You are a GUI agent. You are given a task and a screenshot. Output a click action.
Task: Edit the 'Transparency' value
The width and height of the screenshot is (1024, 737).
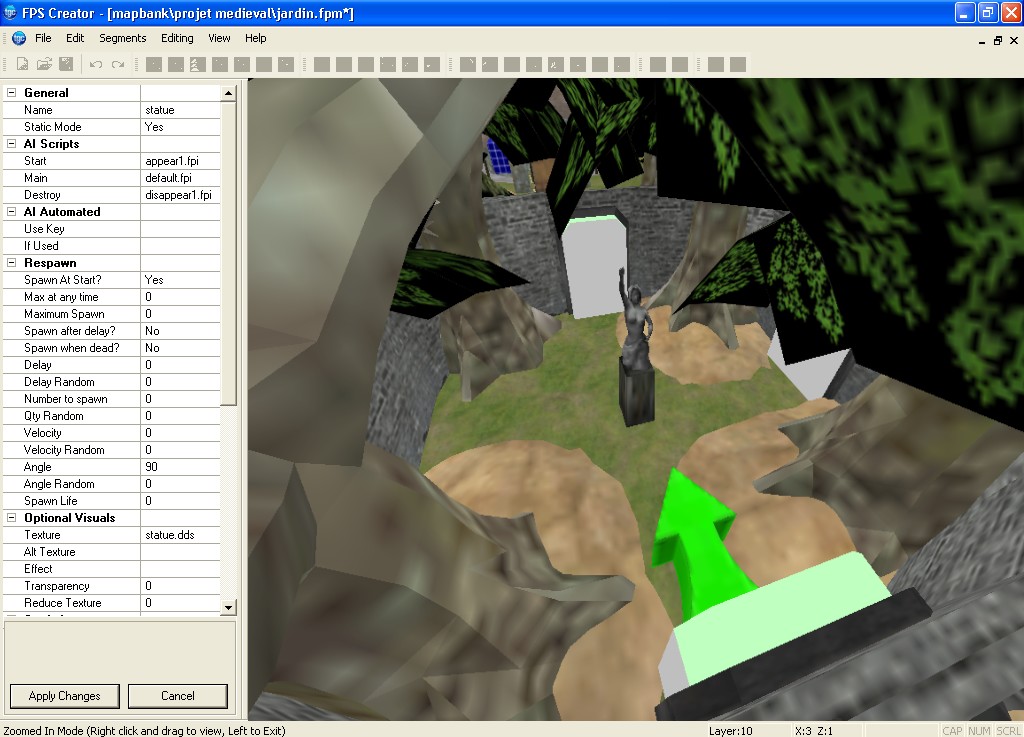coord(180,586)
